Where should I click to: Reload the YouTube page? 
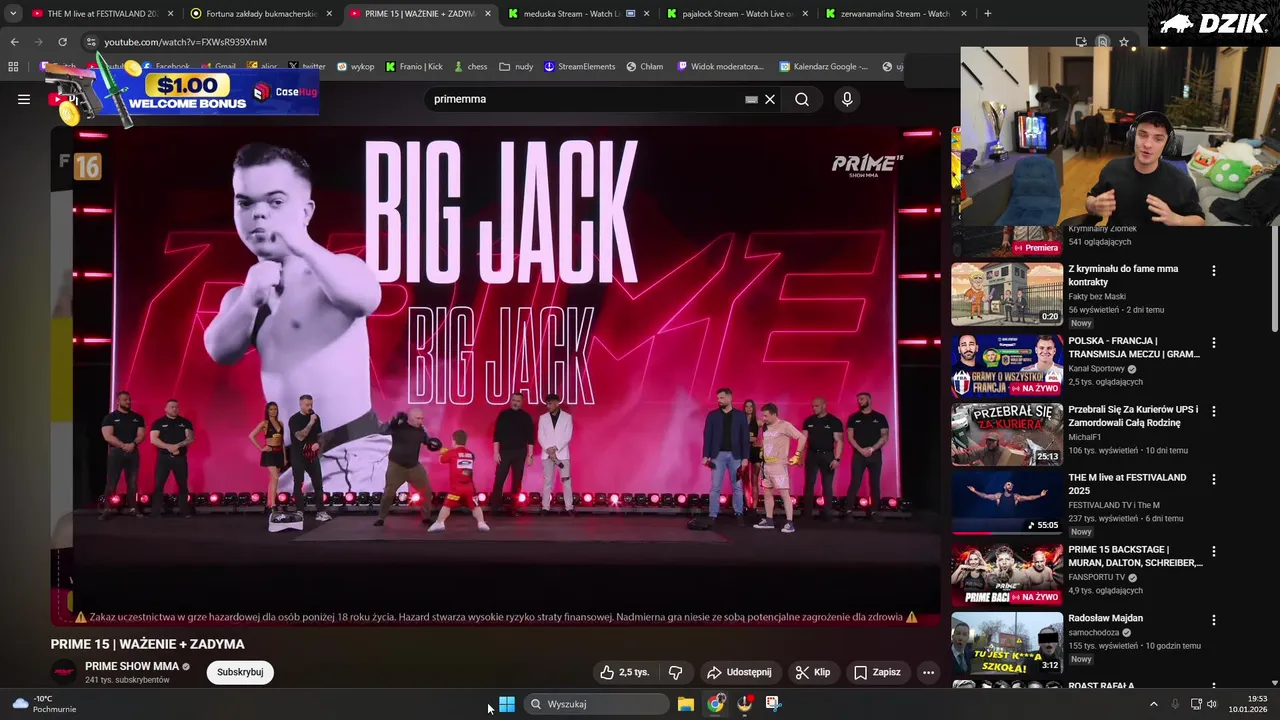[x=62, y=42]
